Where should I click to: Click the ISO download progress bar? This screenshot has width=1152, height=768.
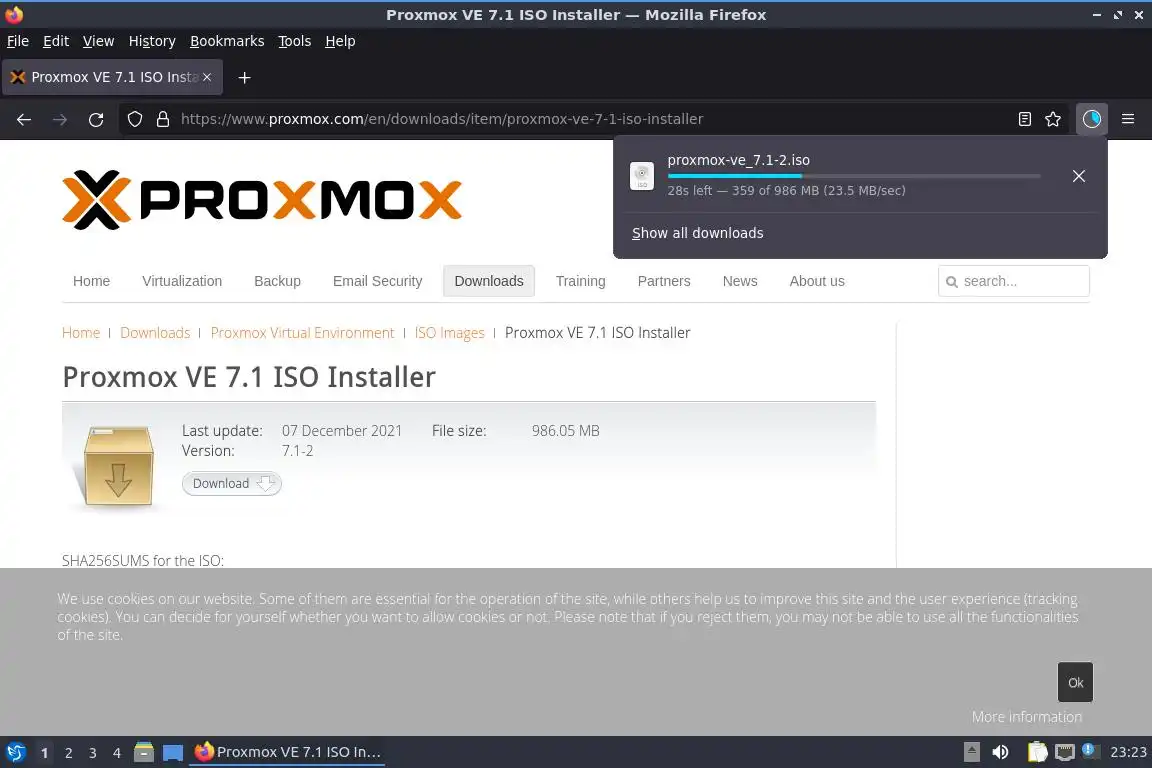click(x=854, y=176)
